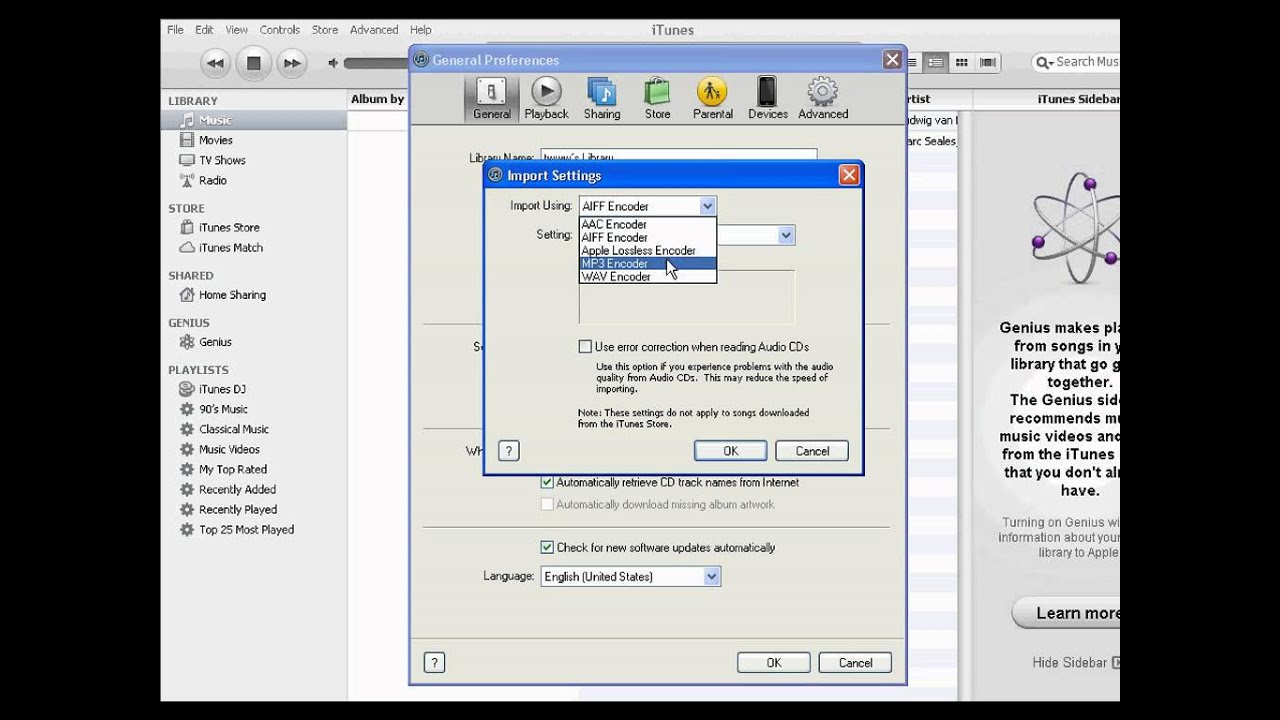Open the View menu
Screen dimensions: 1280x720
pyautogui.click(x=236, y=30)
